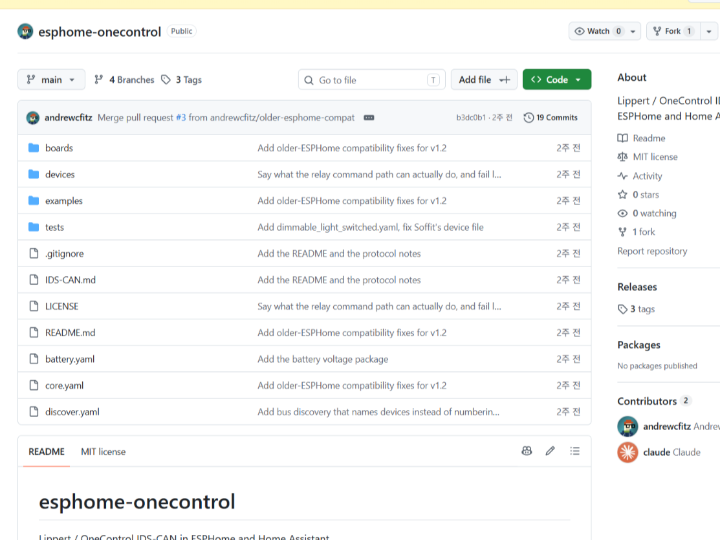Toggle Watch on this repository

(598, 31)
